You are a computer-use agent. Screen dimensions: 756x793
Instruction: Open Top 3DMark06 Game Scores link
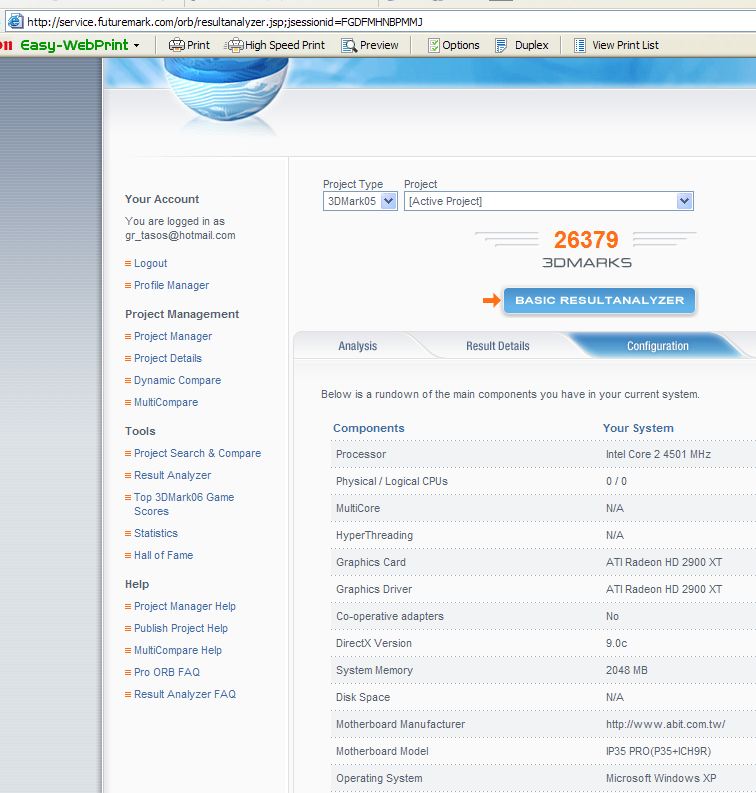[x=184, y=504]
